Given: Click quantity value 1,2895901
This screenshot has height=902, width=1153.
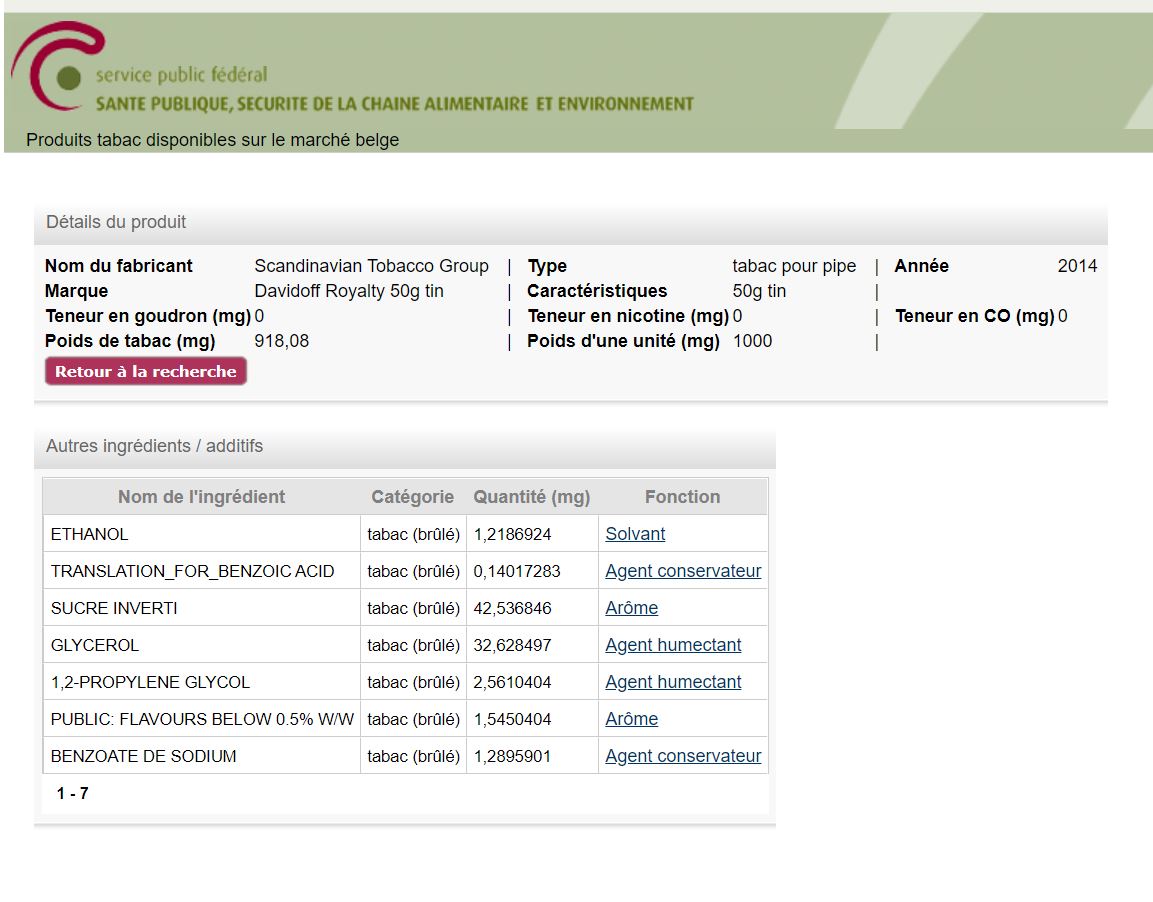Looking at the screenshot, I should (x=513, y=756).
